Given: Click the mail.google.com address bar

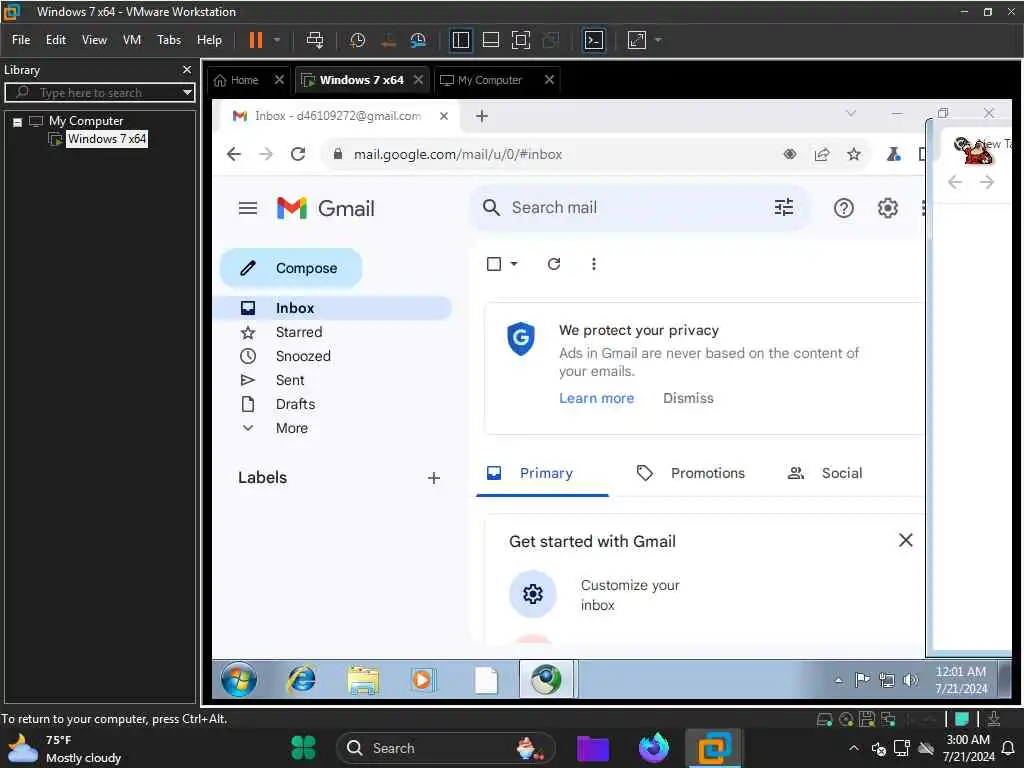Looking at the screenshot, I should click(x=458, y=154).
